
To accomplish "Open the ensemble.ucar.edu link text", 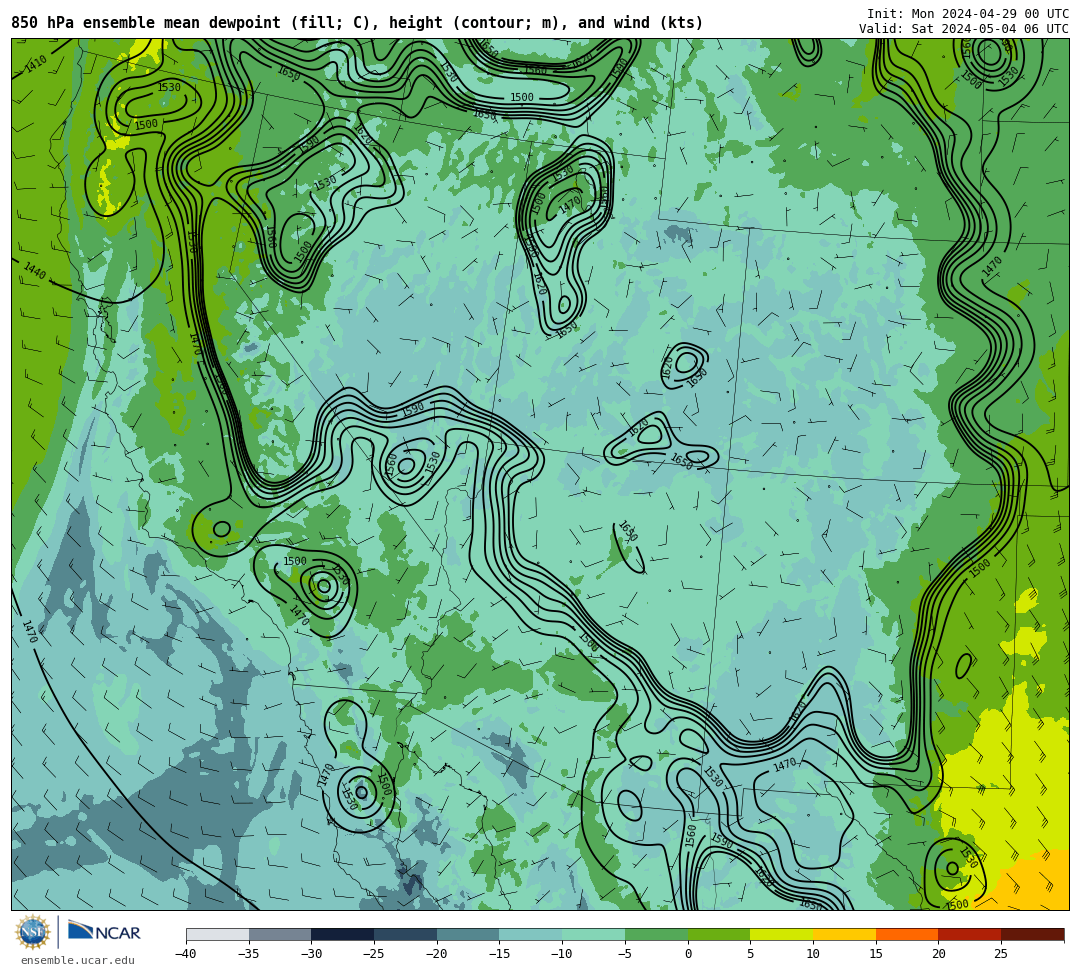I will coord(77,960).
